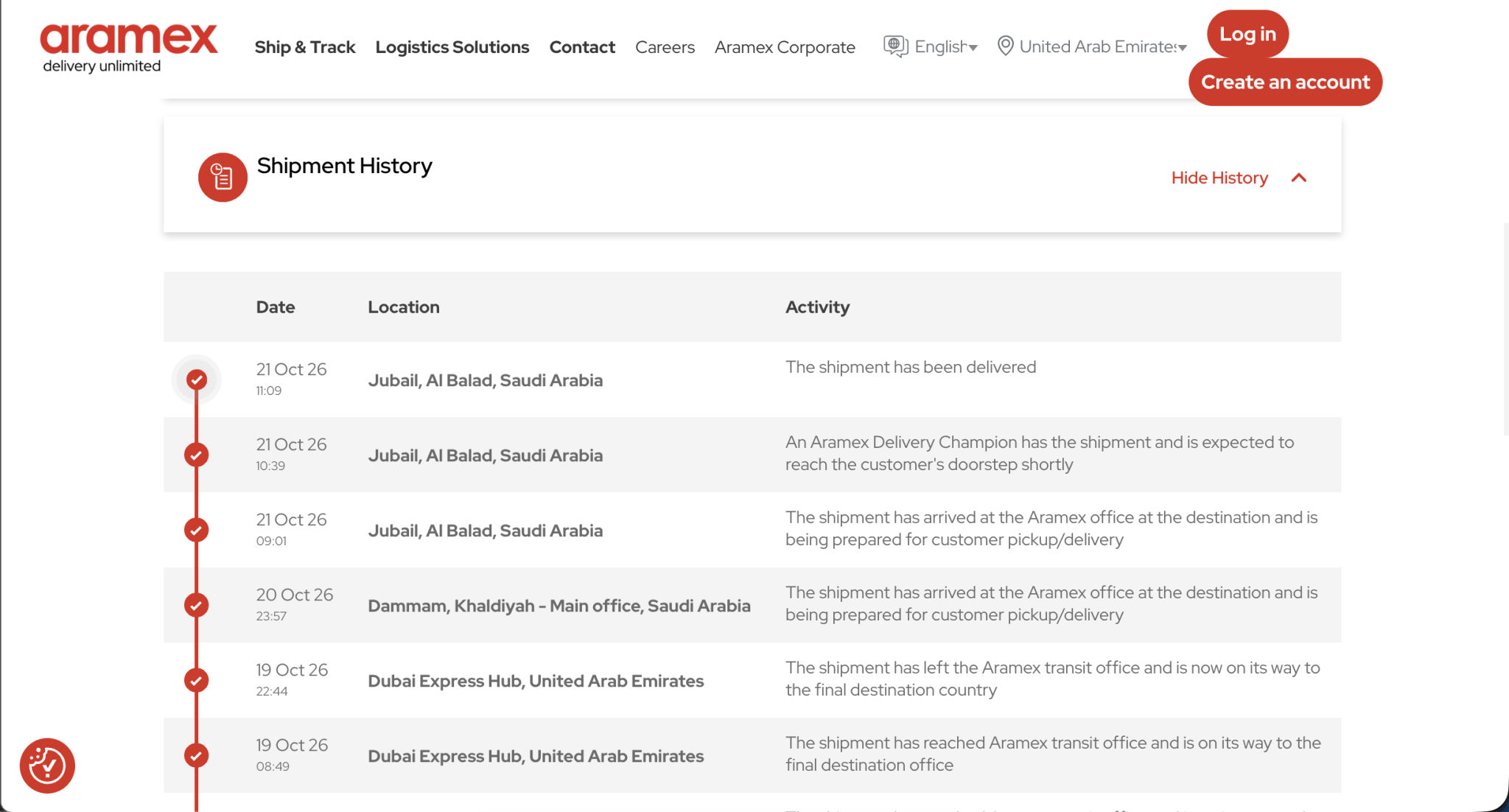Click the Shipment History heading
Image resolution: width=1509 pixels, height=812 pixels.
point(344,166)
